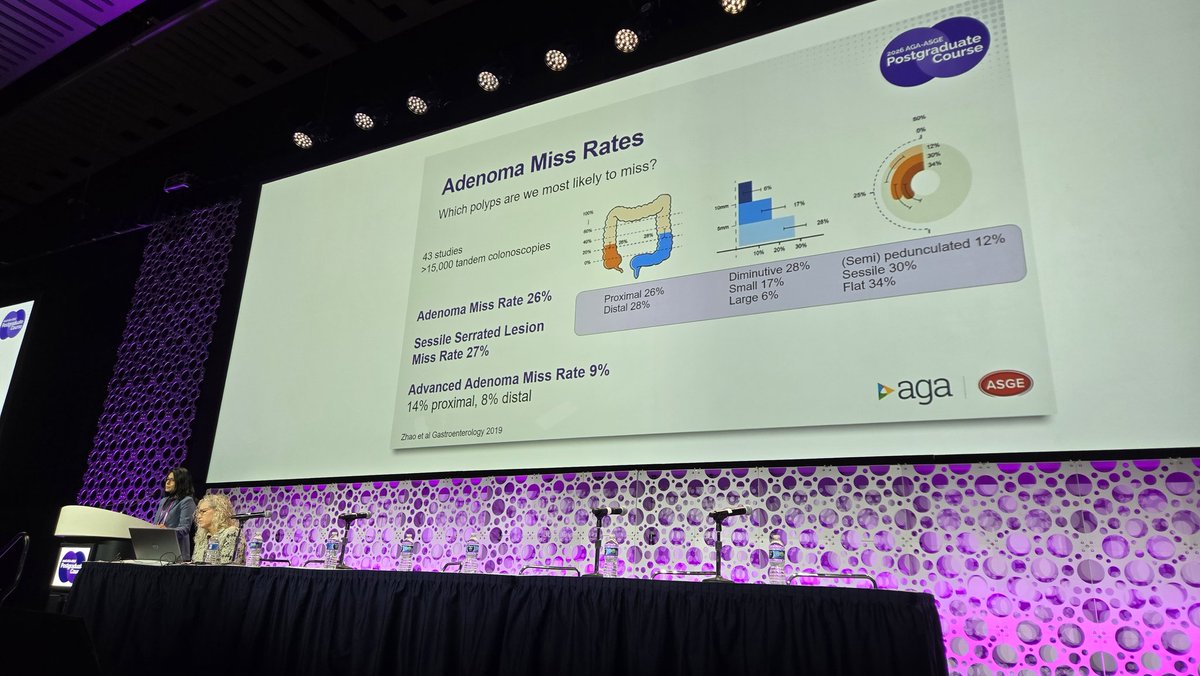Click the aga logo on the slide
The height and width of the screenshot is (676, 1200).
click(914, 391)
